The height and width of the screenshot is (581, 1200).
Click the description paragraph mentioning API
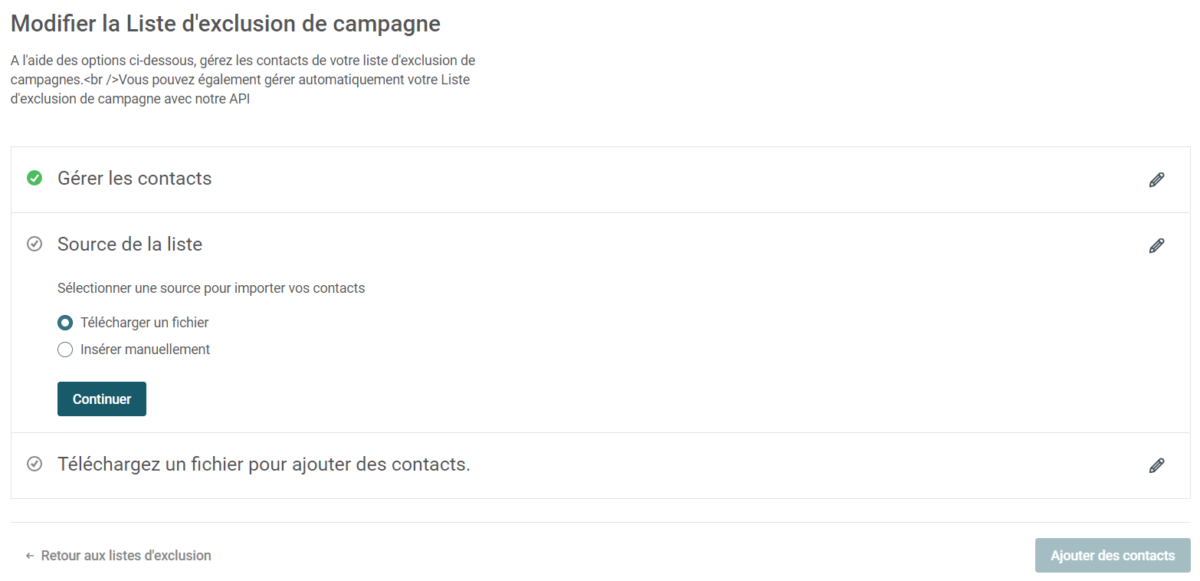(x=243, y=80)
